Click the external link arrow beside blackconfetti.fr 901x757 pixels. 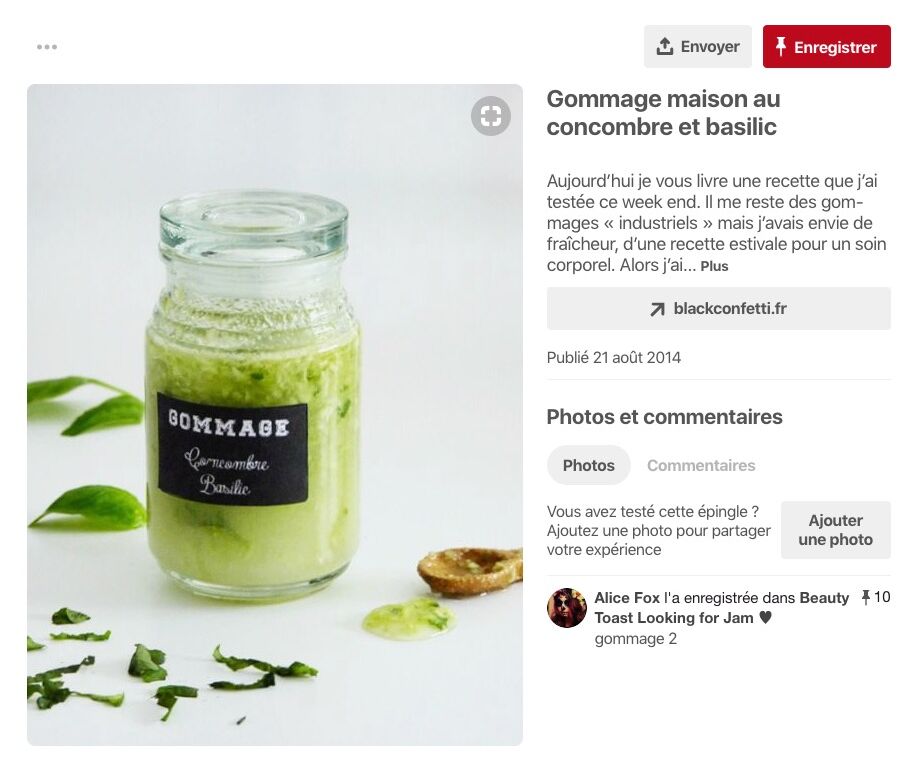tap(657, 309)
